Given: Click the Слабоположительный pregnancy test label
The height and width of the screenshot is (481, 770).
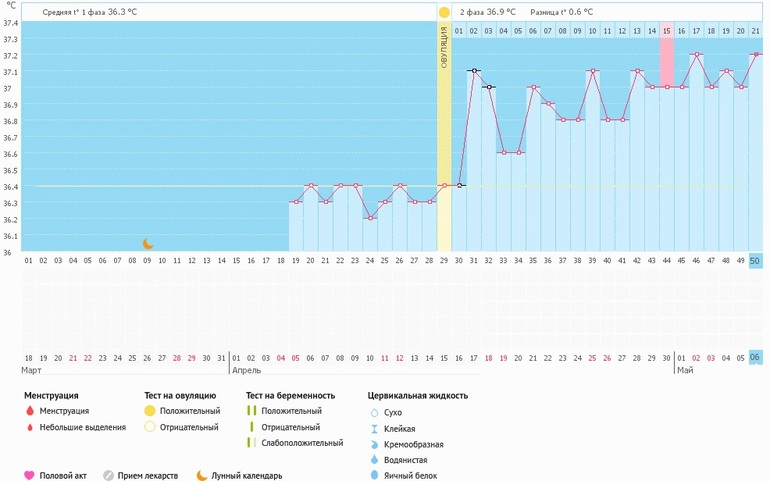Looking at the screenshot, I should [x=302, y=443].
